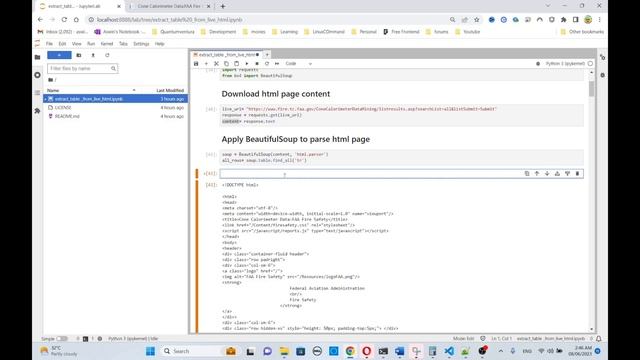Open the Learning bookmarks folder
This screenshot has width=640, height=360.
[x=285, y=32]
